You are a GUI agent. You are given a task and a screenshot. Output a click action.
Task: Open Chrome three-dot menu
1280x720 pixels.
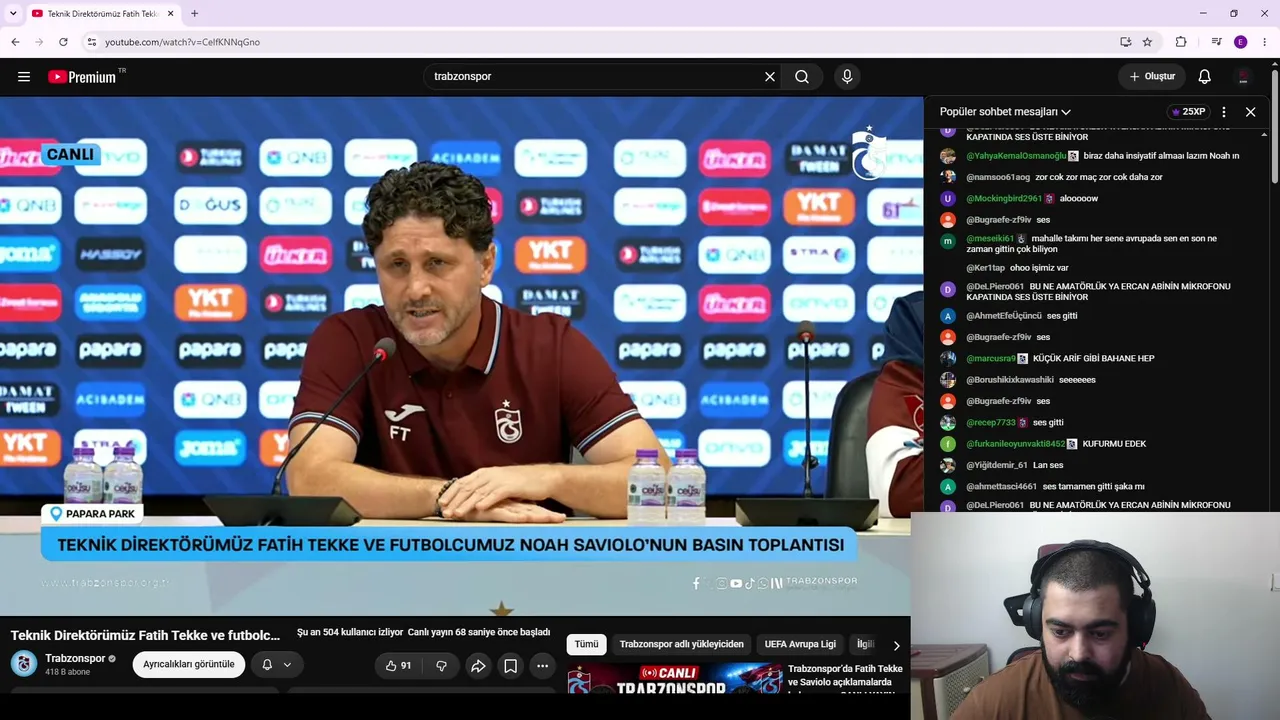click(x=1265, y=42)
